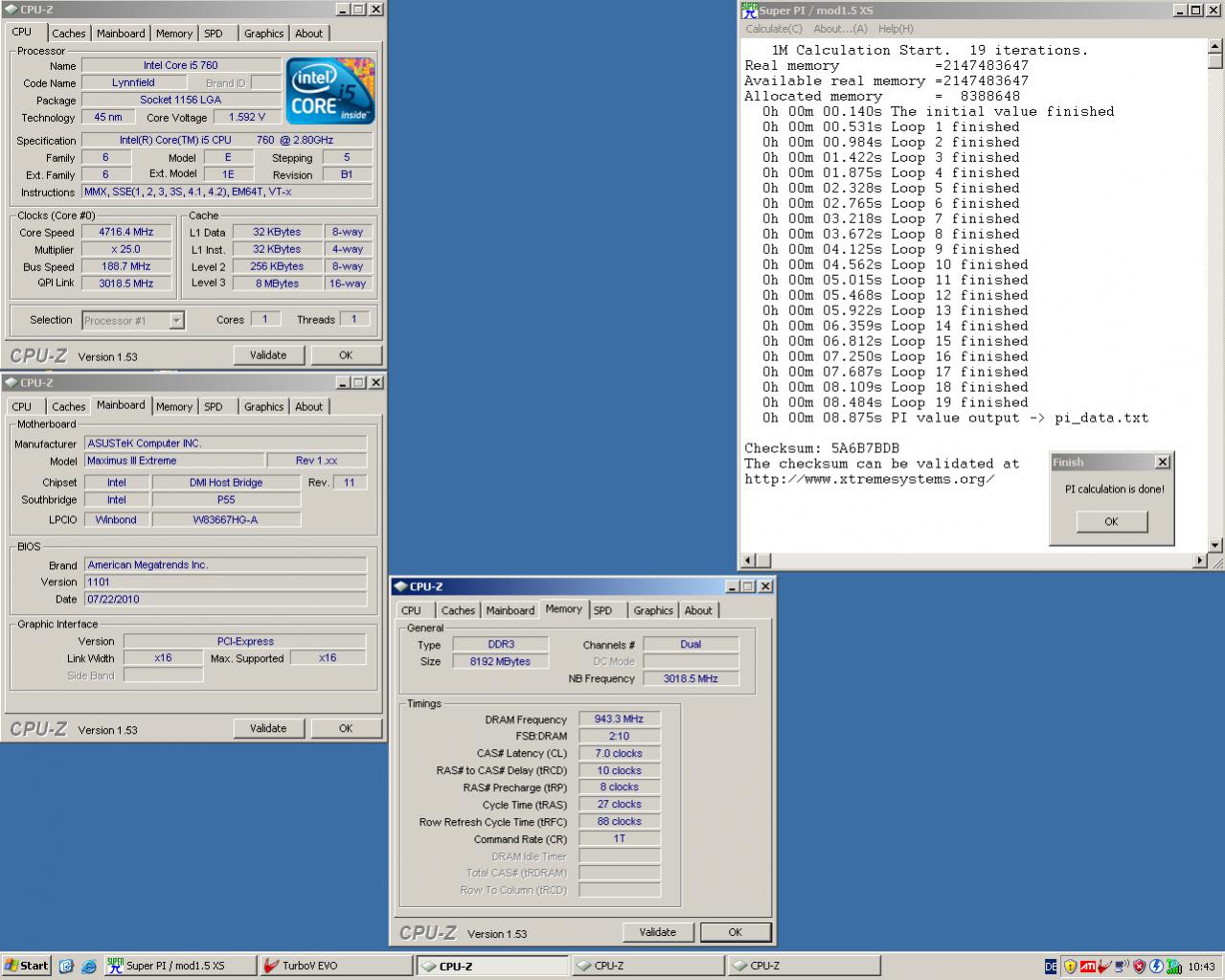The width and height of the screenshot is (1225, 980).
Task: Select Graphics tab in Mainboard CPU-Z window
Action: point(263,406)
